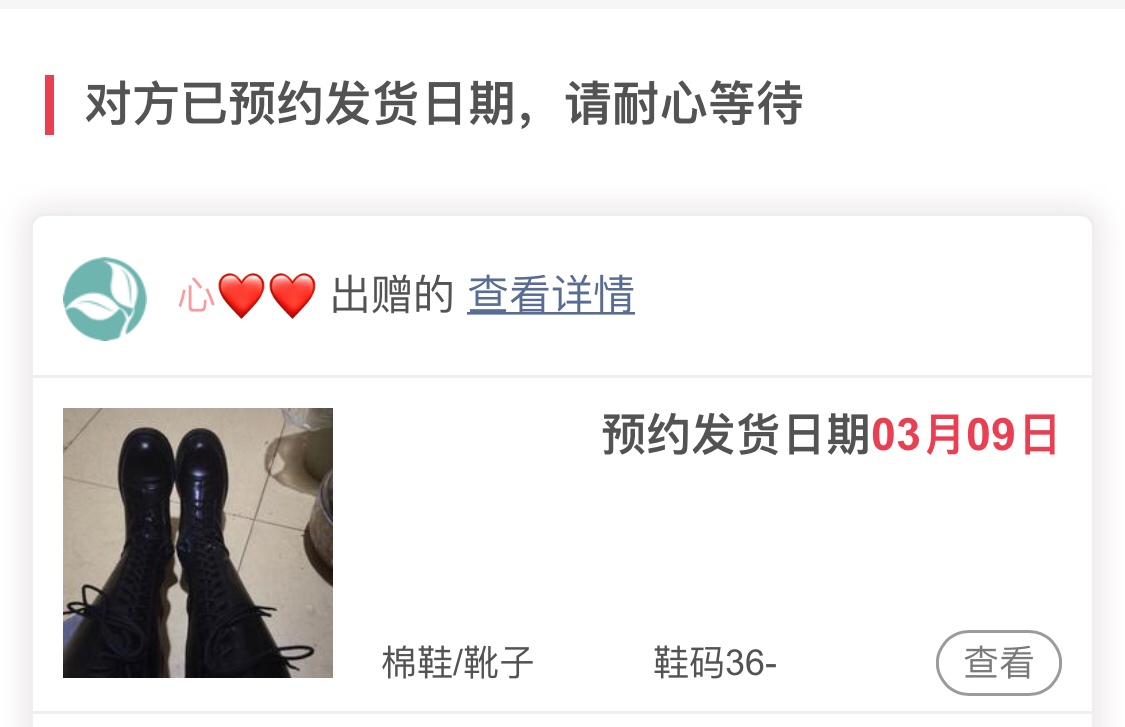
Task: Click the 预约发货日期 label
Action: coord(736,435)
